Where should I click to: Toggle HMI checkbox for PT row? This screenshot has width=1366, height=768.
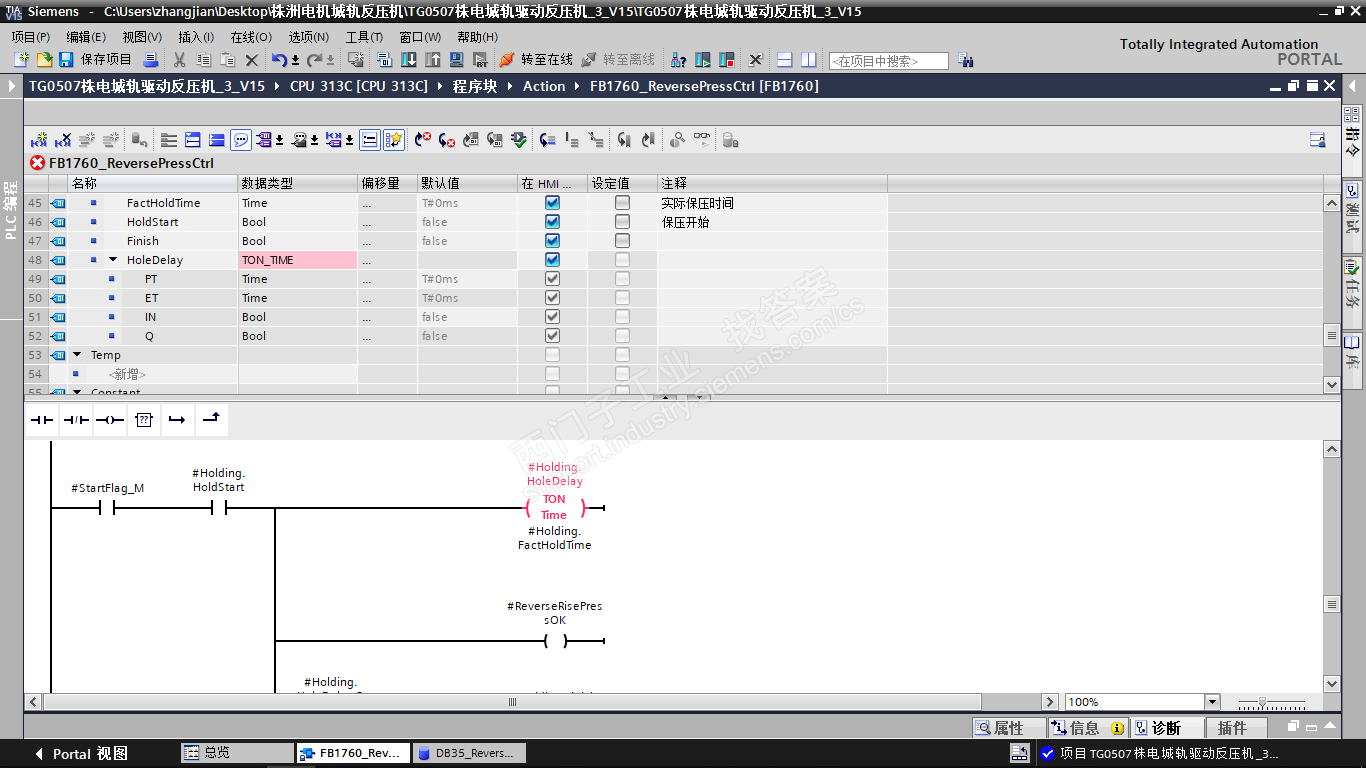click(x=552, y=279)
